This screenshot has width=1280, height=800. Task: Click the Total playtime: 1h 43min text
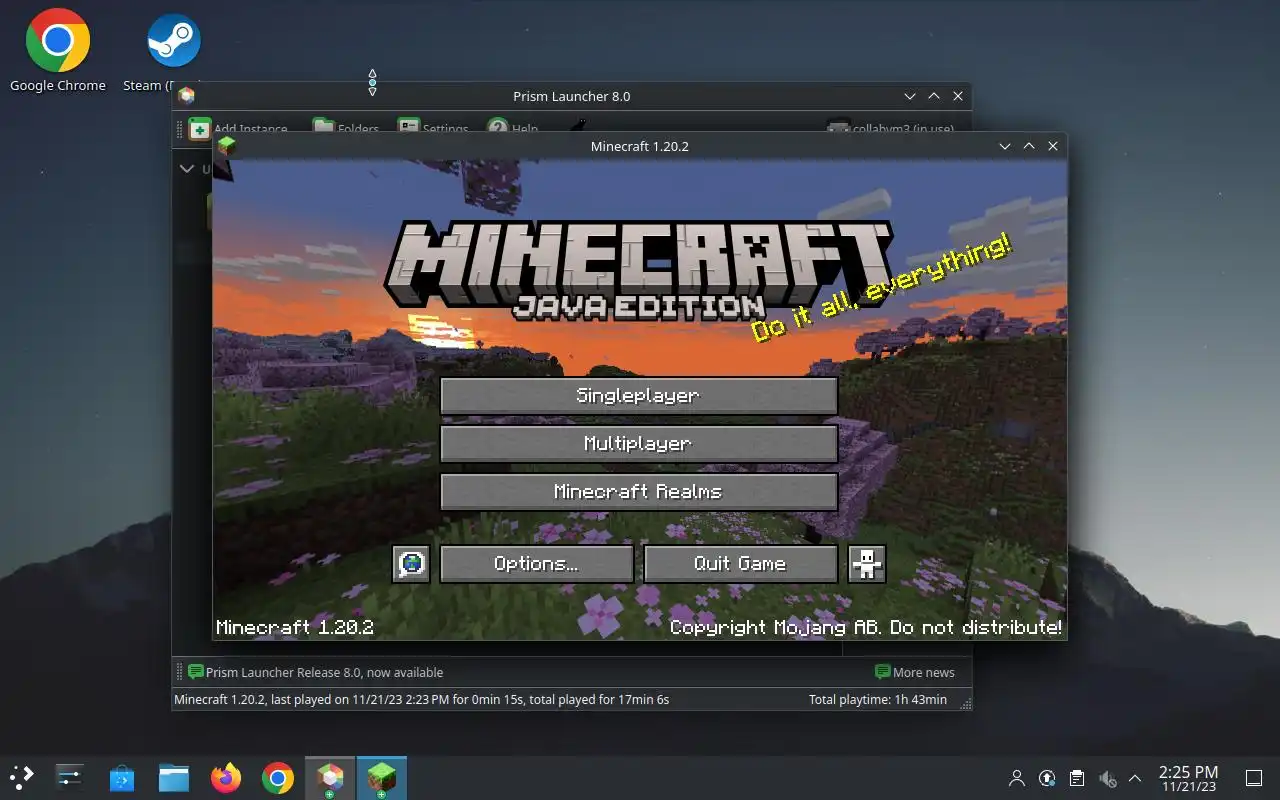click(x=878, y=700)
